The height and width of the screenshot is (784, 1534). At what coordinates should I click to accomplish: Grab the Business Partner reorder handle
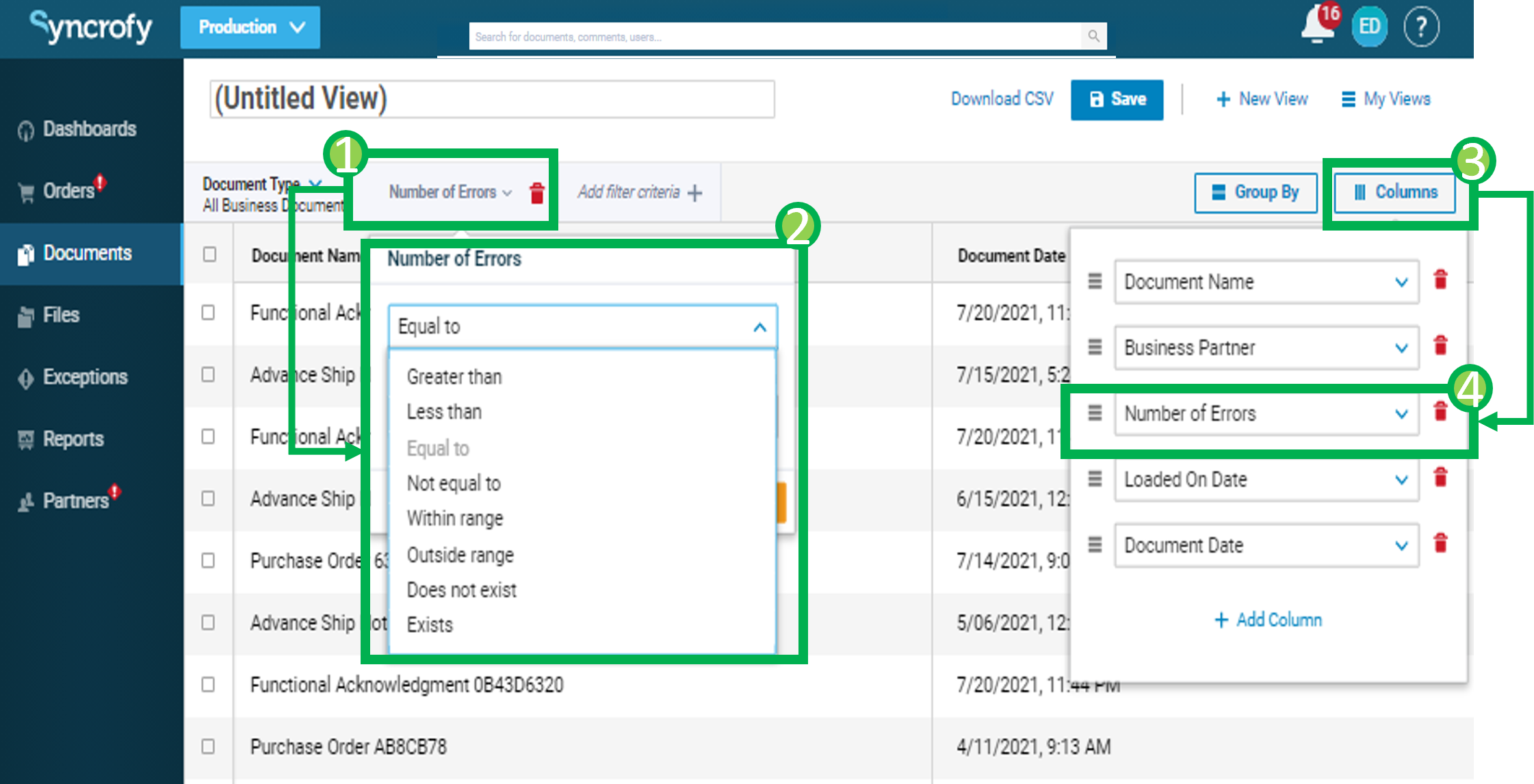[1095, 347]
